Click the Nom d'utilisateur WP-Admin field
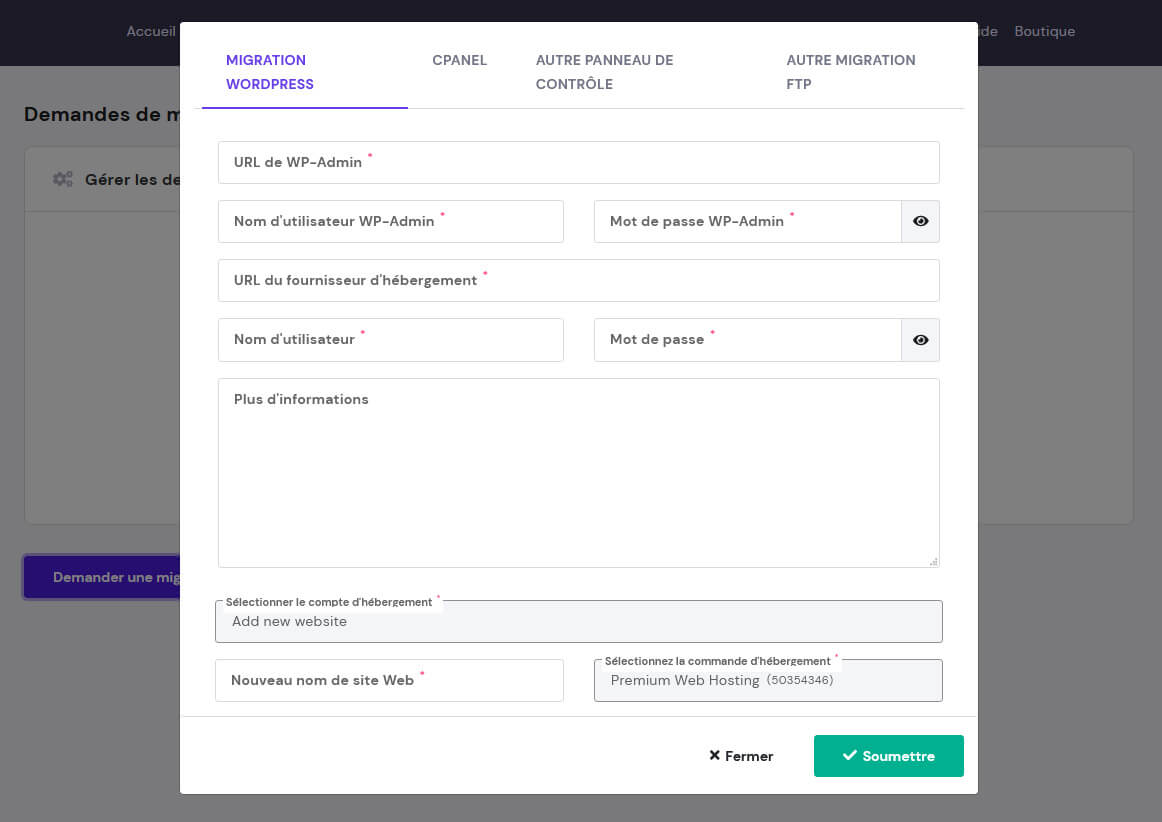The image size is (1162, 822). 391,222
